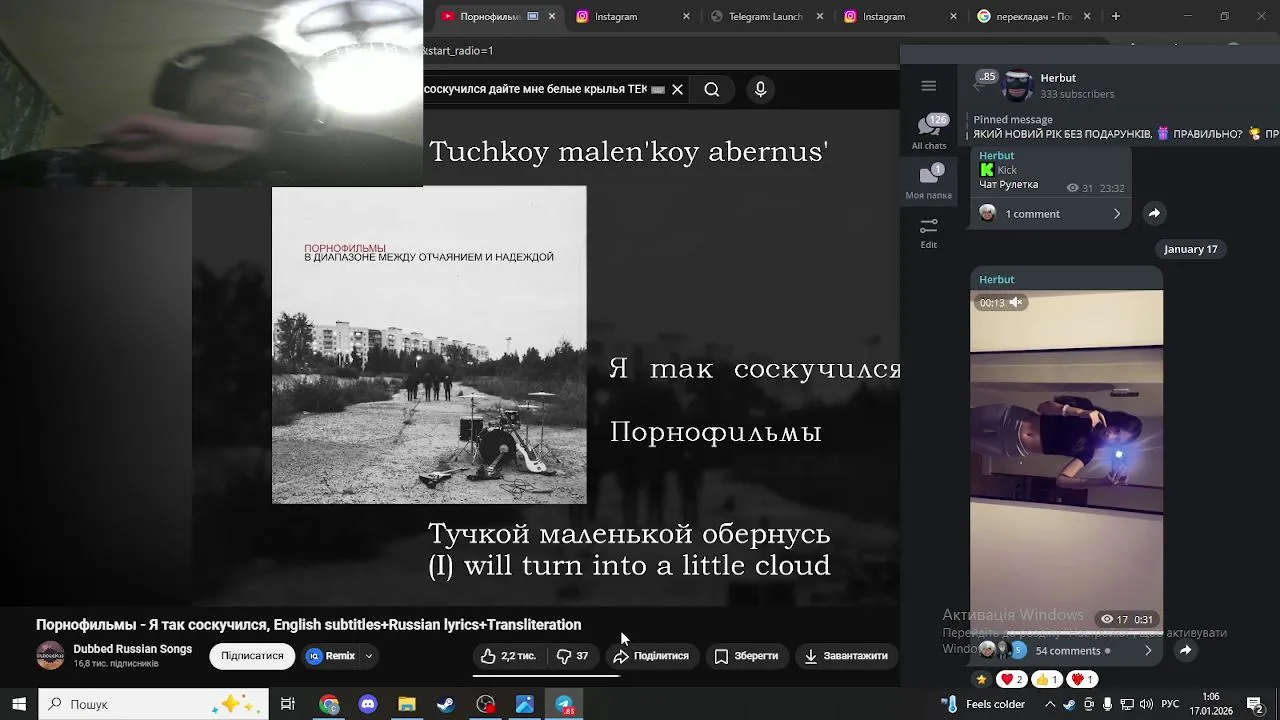This screenshot has width=1280, height=720.
Task: Clear the YouTube search box text
Action: coord(677,89)
